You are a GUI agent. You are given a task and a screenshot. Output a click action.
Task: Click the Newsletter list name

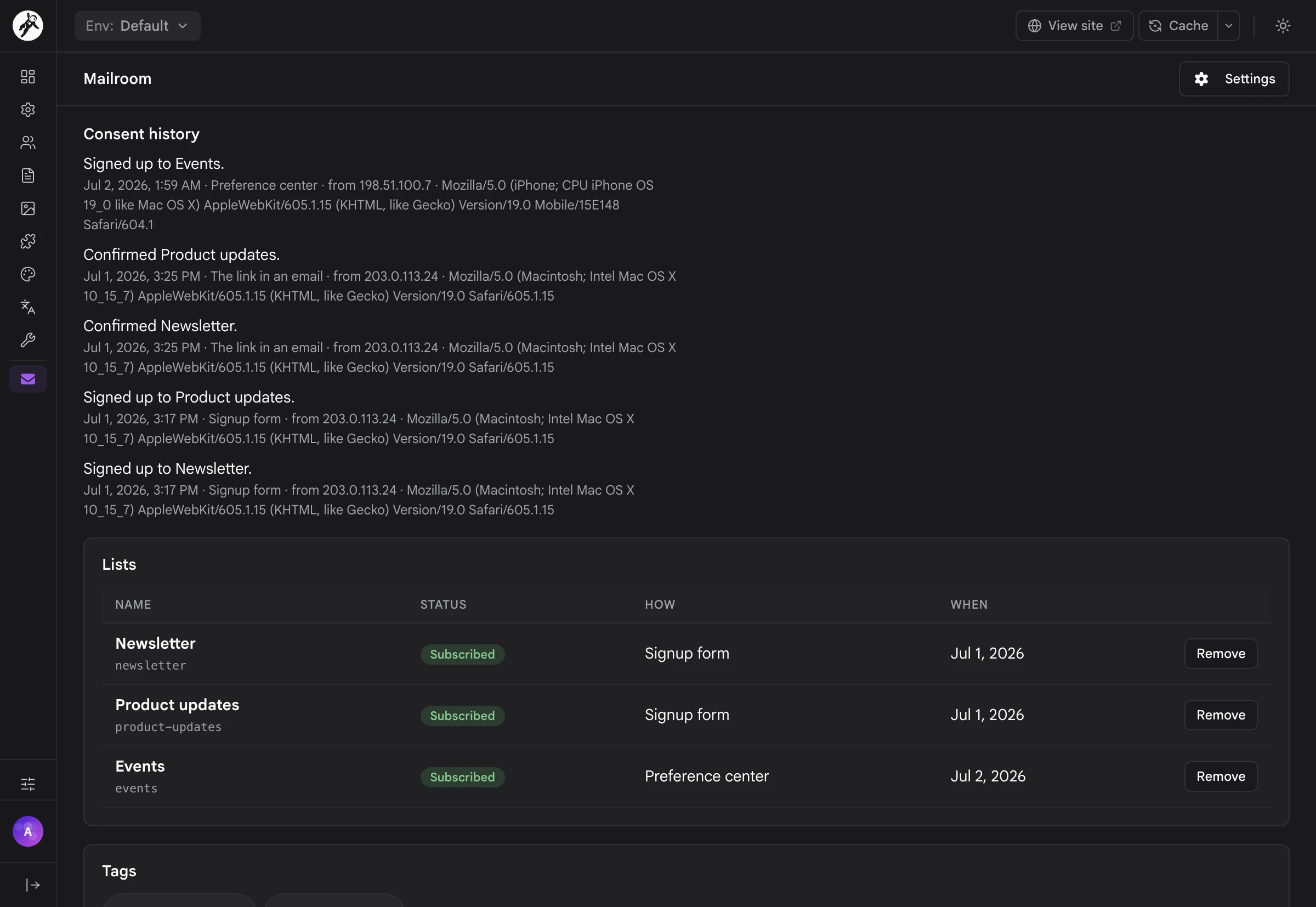155,643
